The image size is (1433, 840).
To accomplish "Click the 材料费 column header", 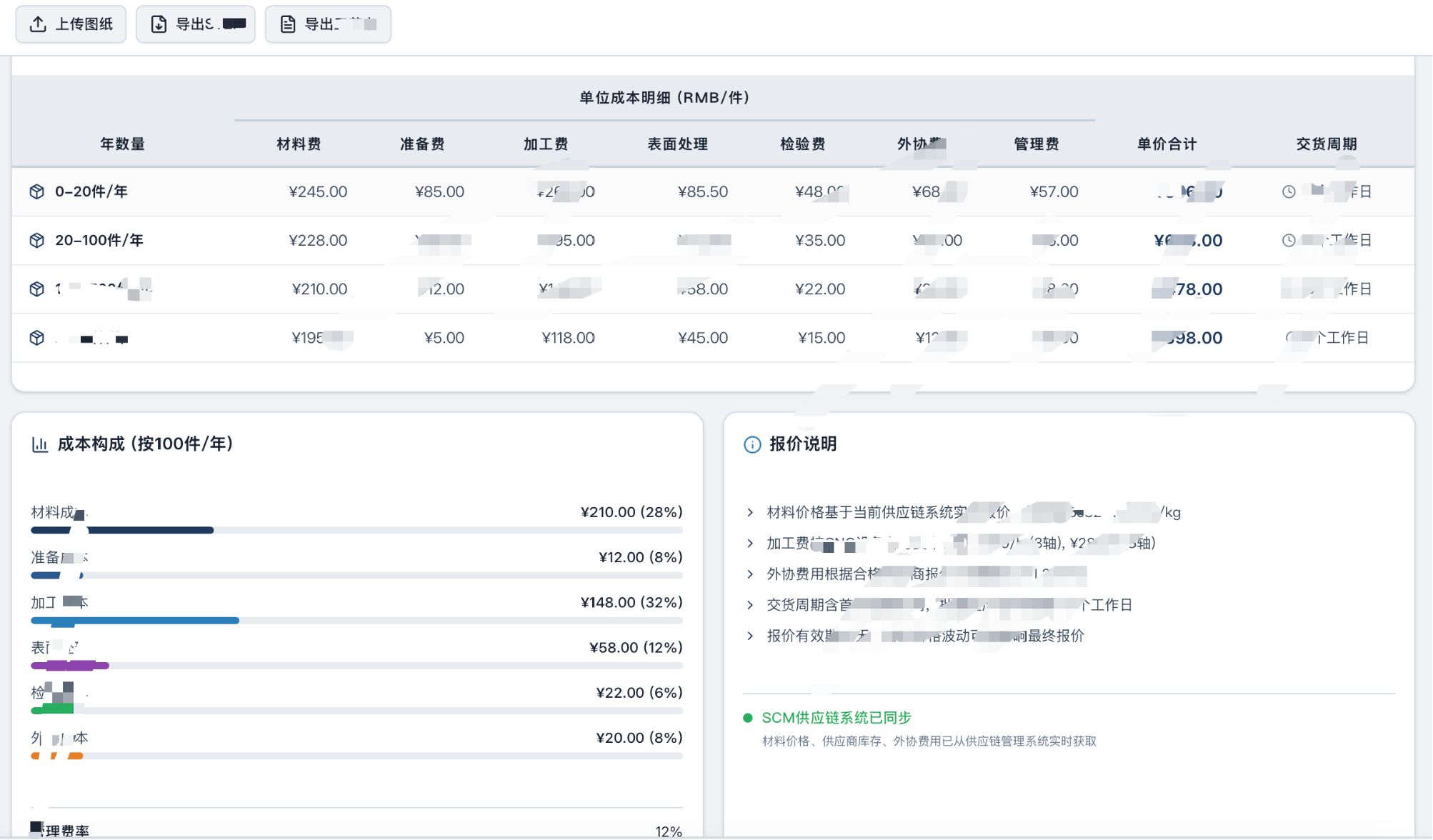I will 299,144.
